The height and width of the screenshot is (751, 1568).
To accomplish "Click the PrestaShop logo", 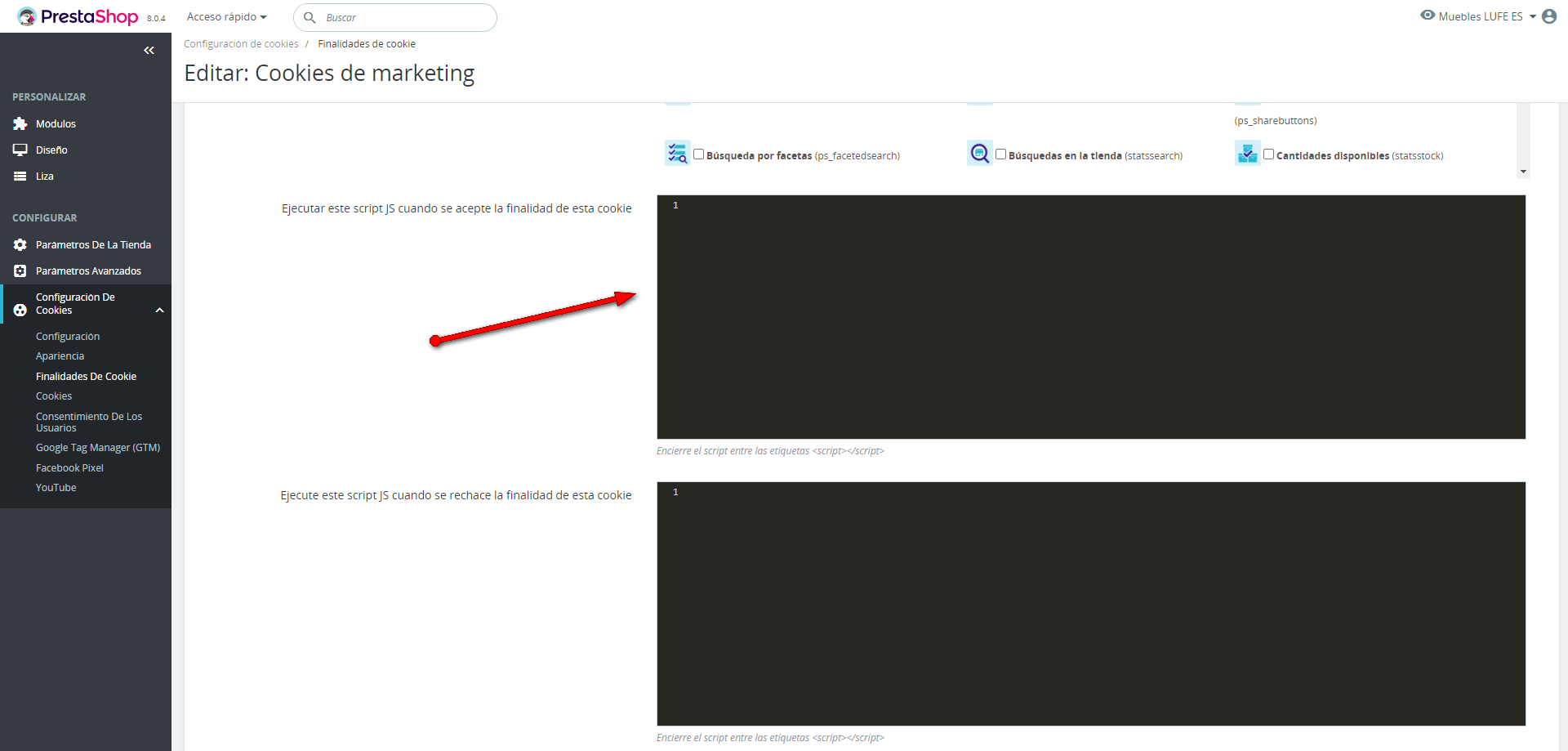I will [78, 16].
